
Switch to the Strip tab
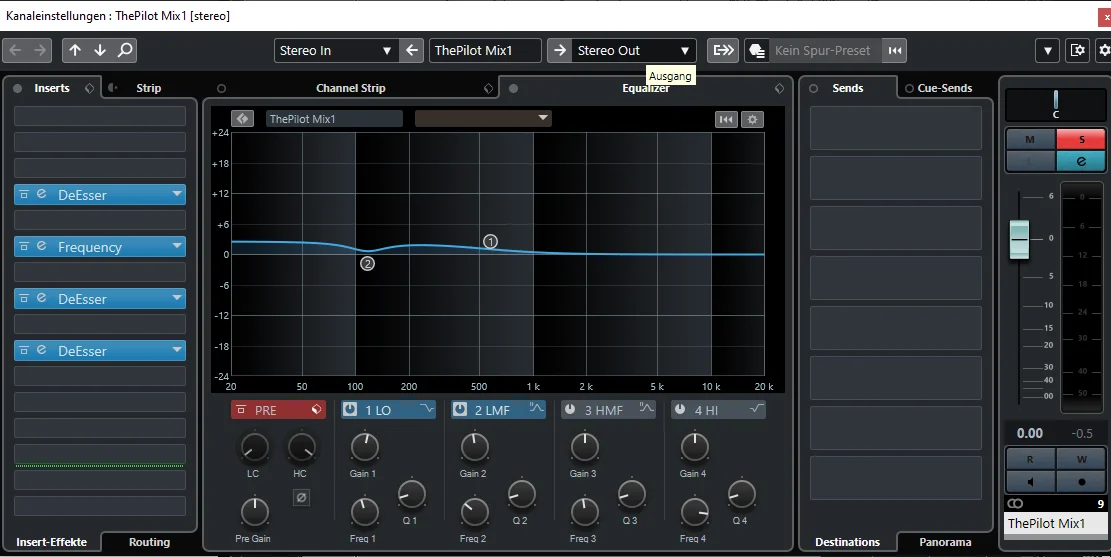[x=148, y=88]
